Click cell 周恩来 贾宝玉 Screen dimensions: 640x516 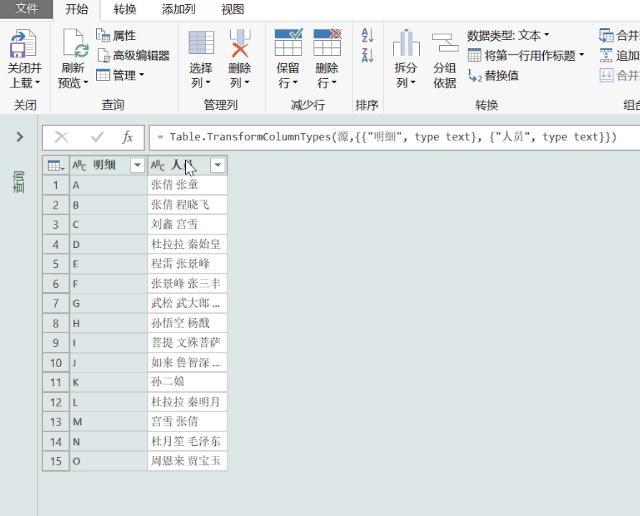pos(187,461)
